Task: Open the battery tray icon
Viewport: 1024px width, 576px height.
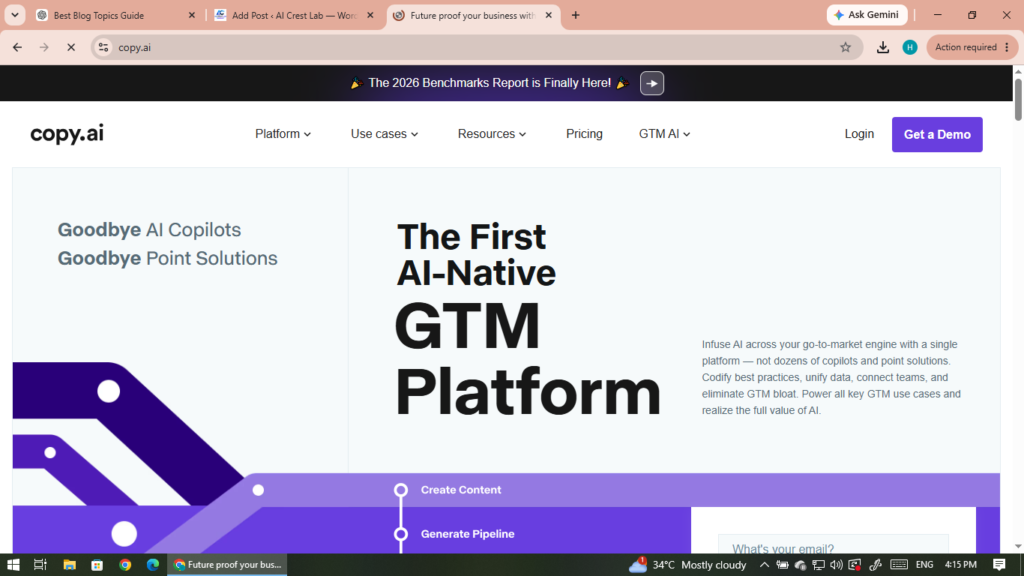Action: 782,564
